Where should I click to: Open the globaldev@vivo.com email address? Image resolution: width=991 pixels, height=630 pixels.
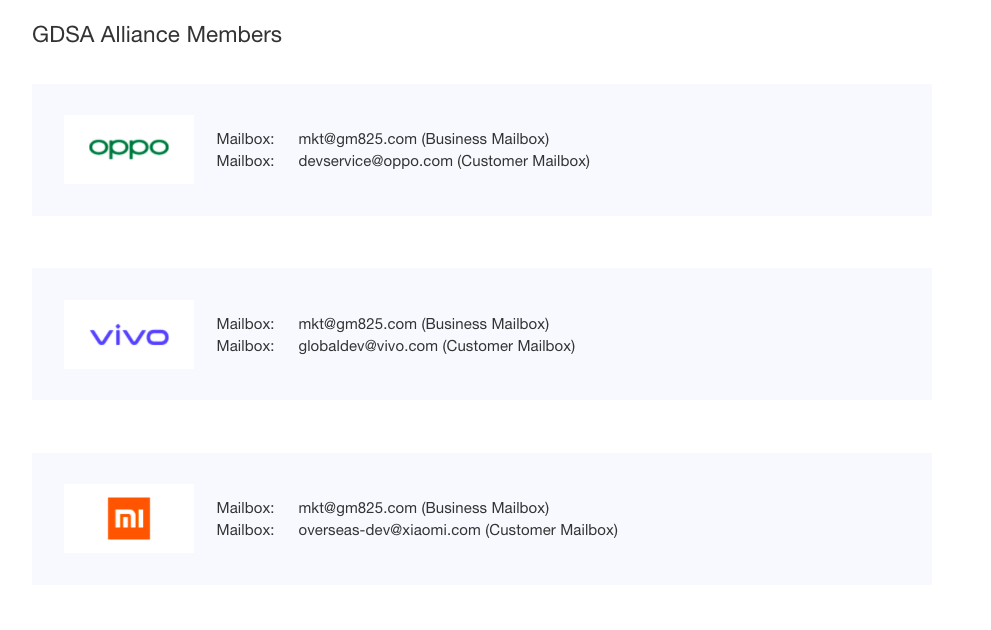pos(368,346)
